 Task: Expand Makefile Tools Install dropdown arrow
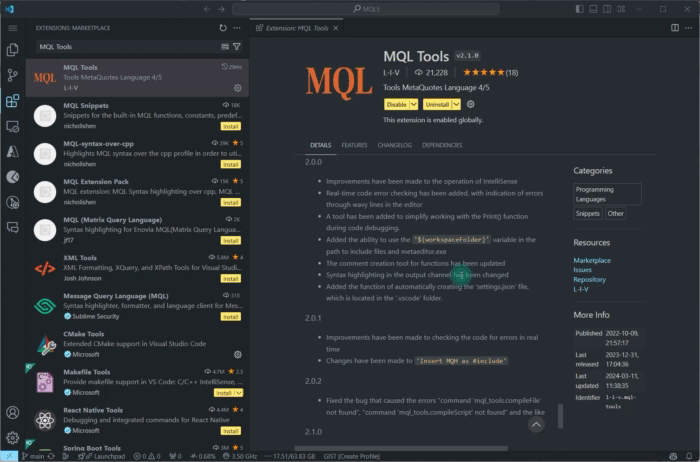click(x=239, y=393)
